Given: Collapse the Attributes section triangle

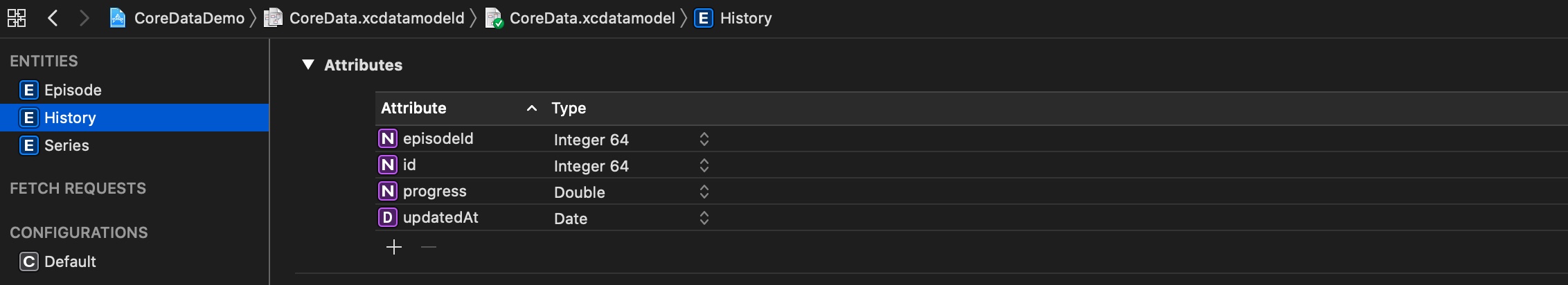Looking at the screenshot, I should (x=308, y=65).
